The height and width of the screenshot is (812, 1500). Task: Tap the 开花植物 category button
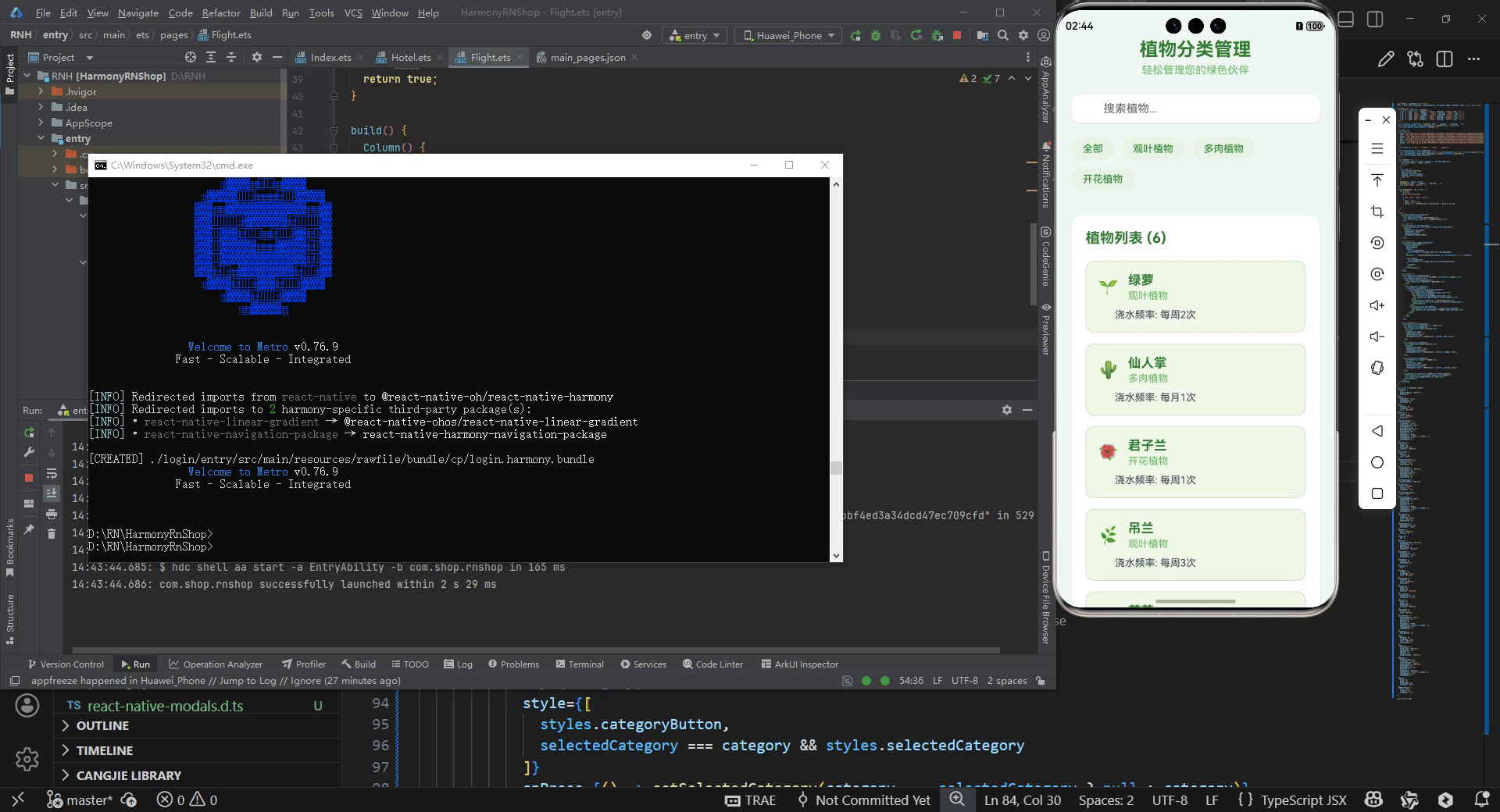coord(1102,179)
